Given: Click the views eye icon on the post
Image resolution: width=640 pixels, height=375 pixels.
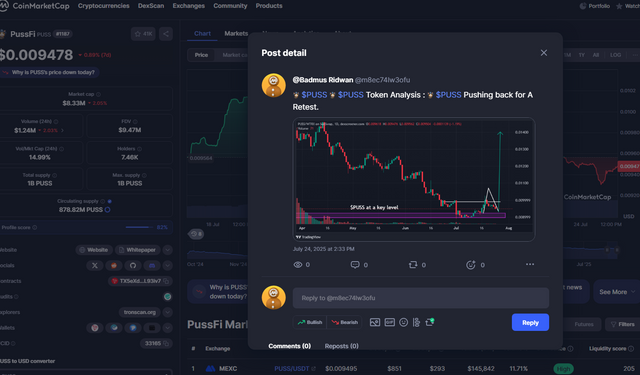Looking at the screenshot, I should pyautogui.click(x=298, y=265).
